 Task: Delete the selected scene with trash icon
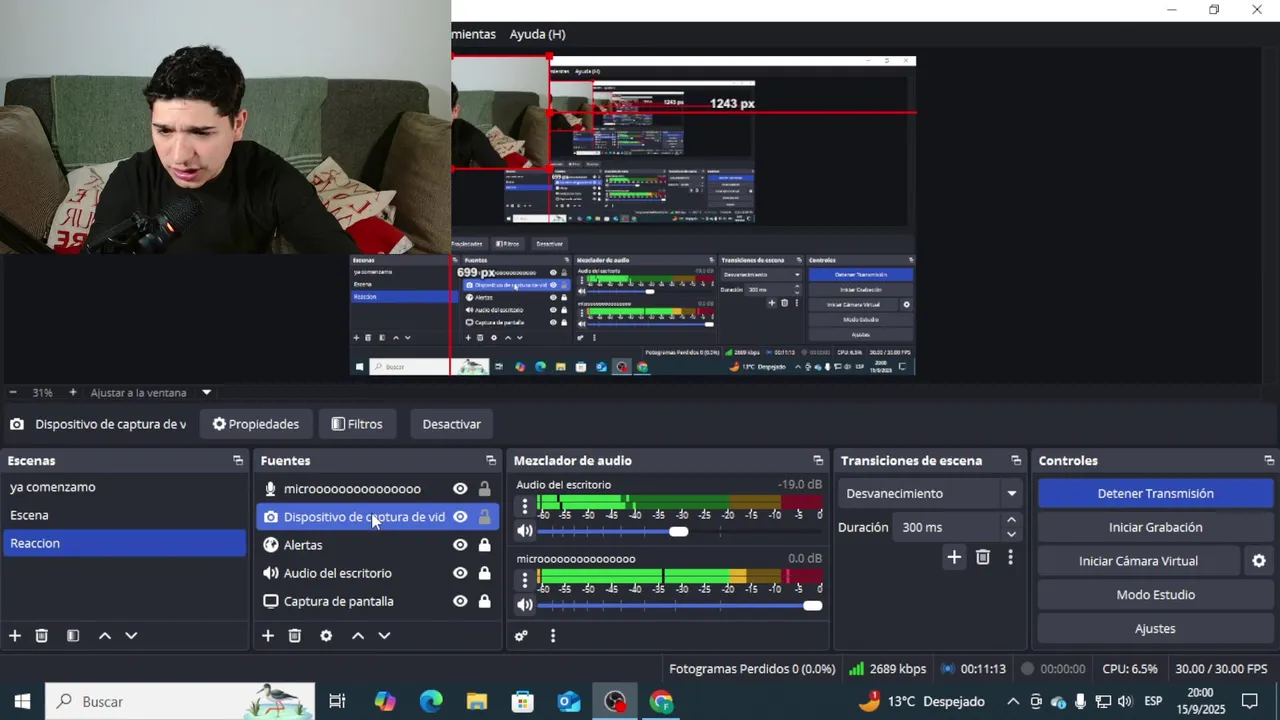[42, 636]
